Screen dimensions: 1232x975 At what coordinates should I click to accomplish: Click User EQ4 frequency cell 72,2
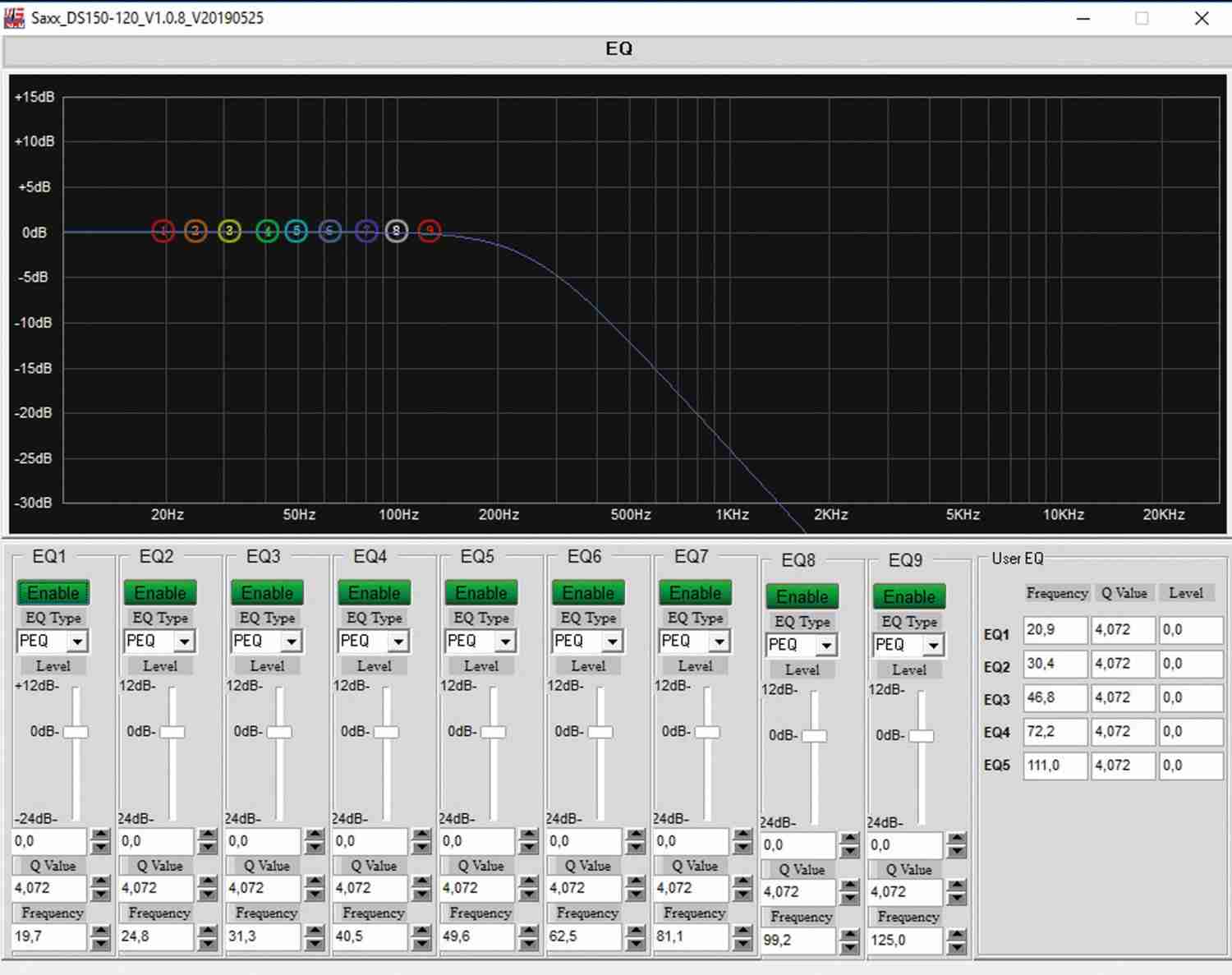pyautogui.click(x=1055, y=731)
